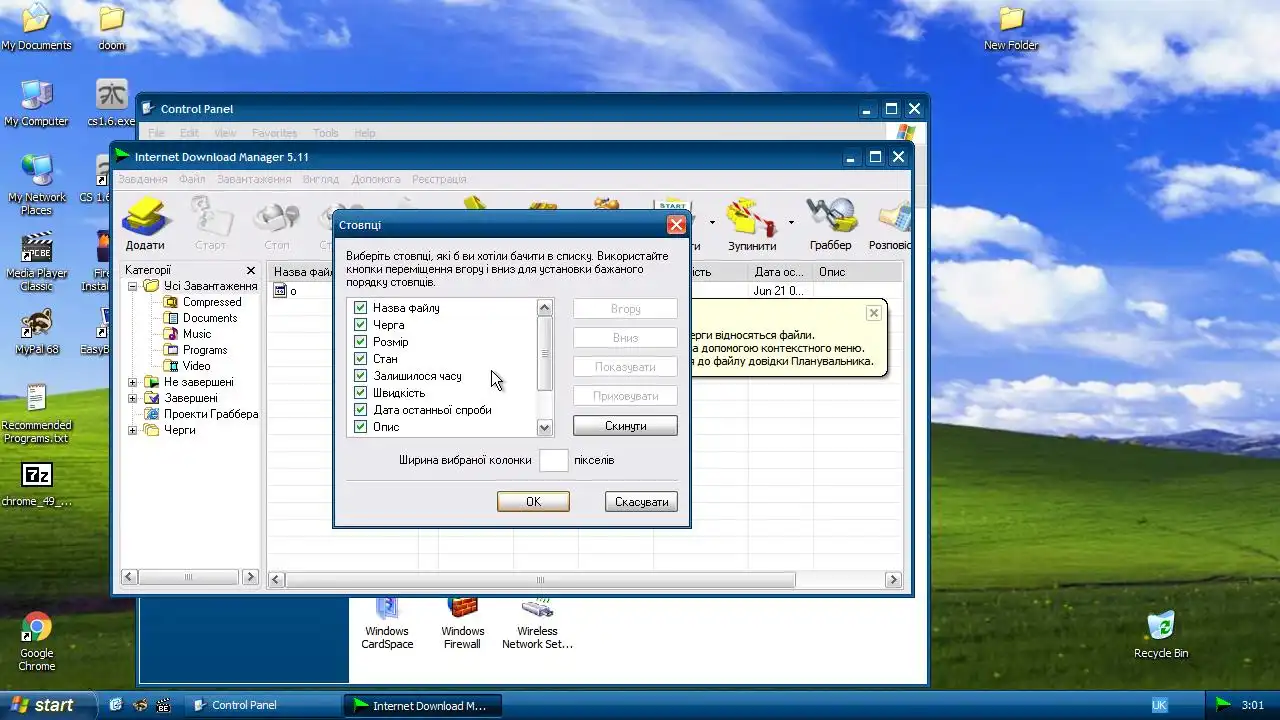Uncheck the Опис column checkbox
This screenshot has height=720, width=1280.
pyautogui.click(x=361, y=427)
